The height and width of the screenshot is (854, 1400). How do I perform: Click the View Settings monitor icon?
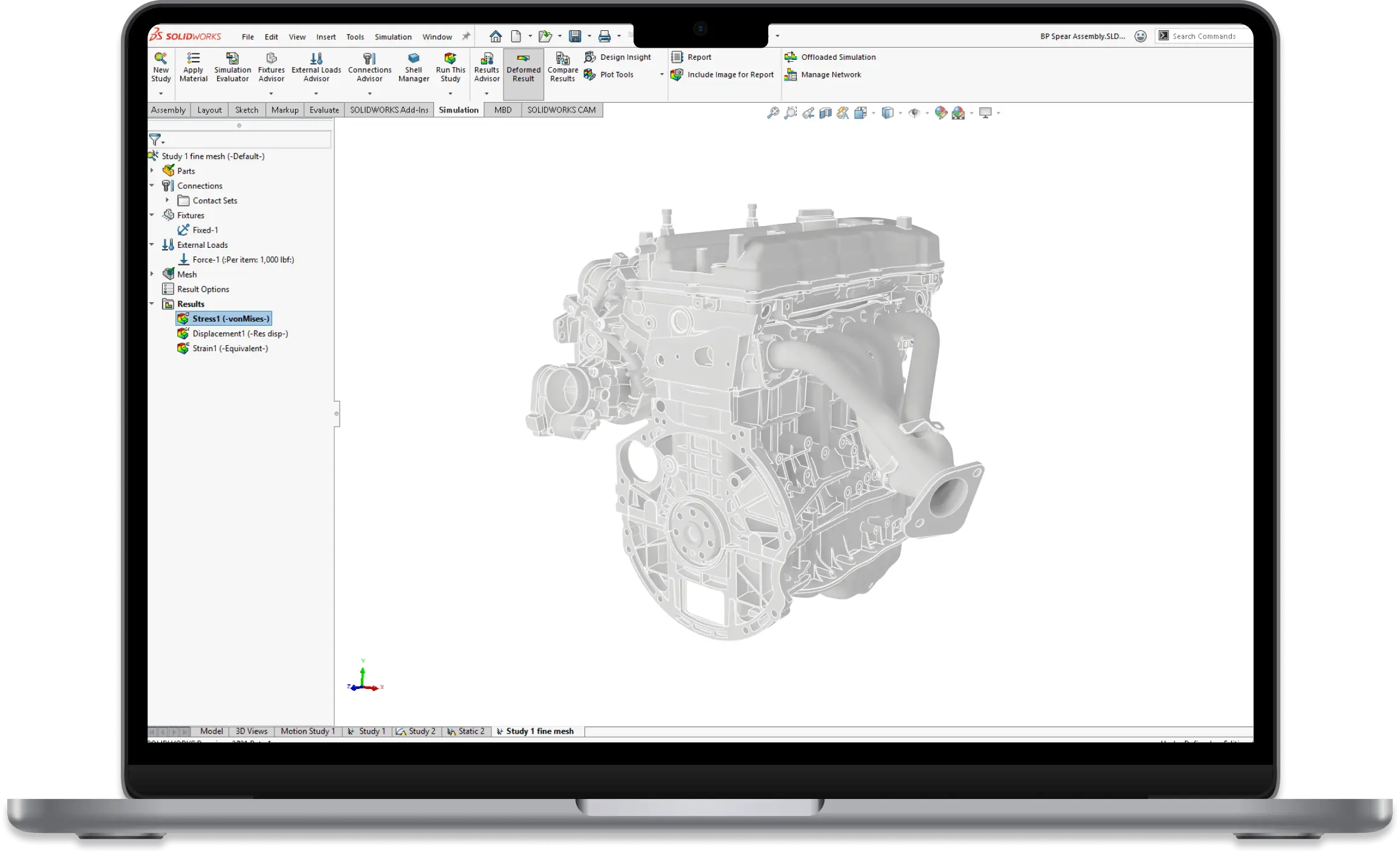[x=985, y=113]
